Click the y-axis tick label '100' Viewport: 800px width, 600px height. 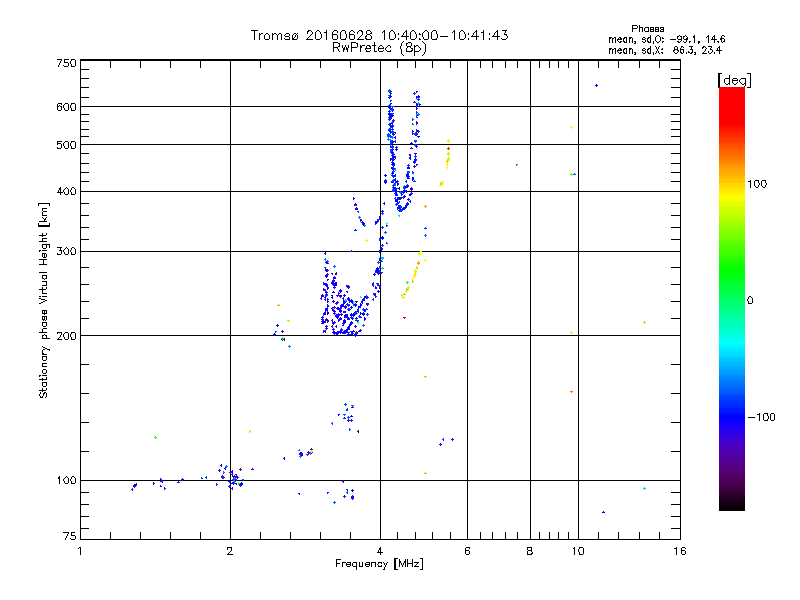[66, 480]
